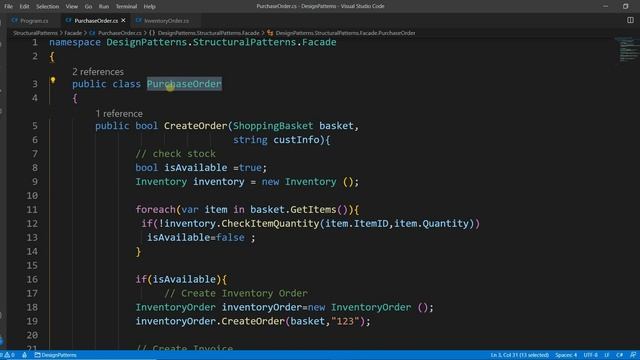Click the DesignPatterns project folder status item

pos(55,355)
